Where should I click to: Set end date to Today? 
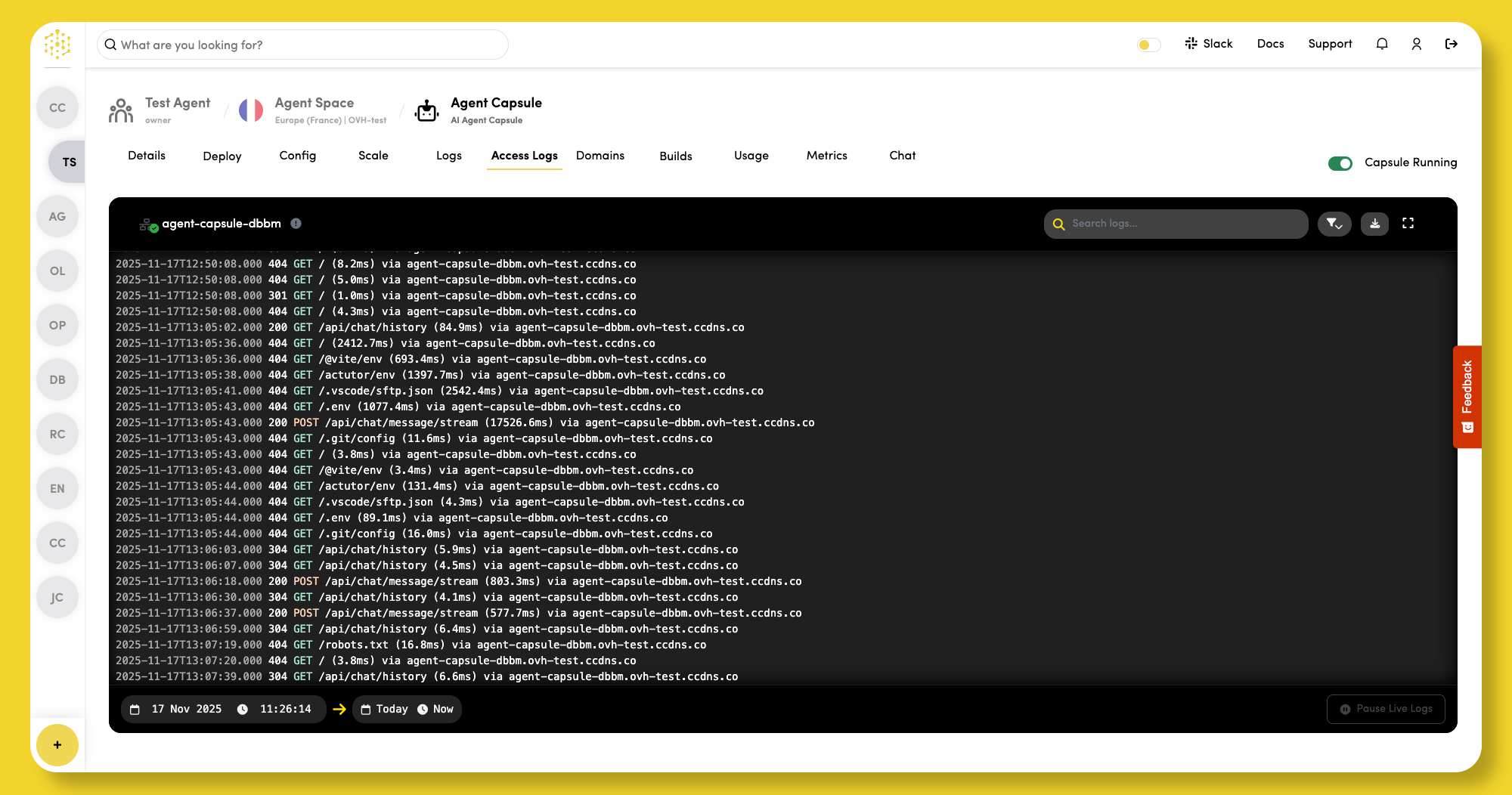coord(384,709)
